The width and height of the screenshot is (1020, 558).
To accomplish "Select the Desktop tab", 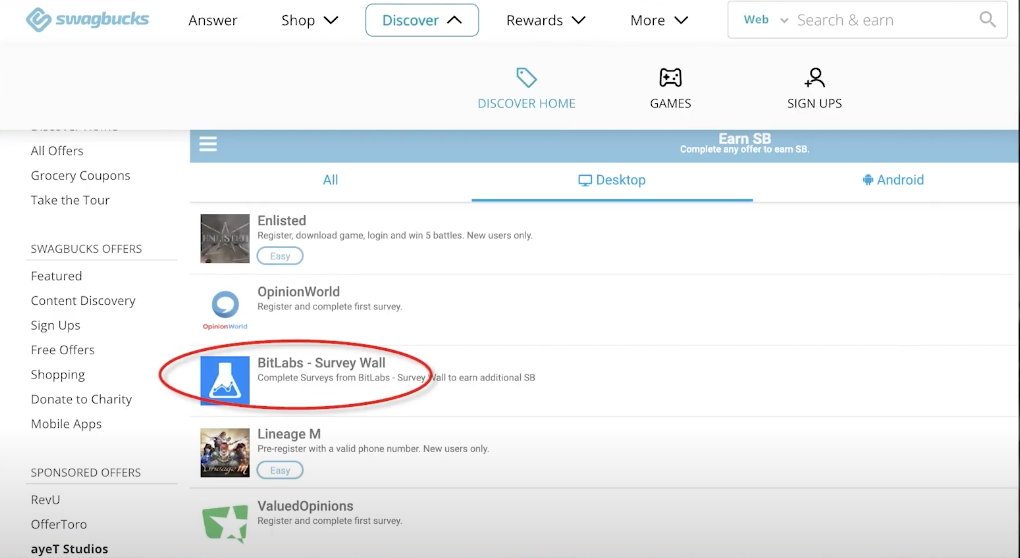I will coord(612,180).
